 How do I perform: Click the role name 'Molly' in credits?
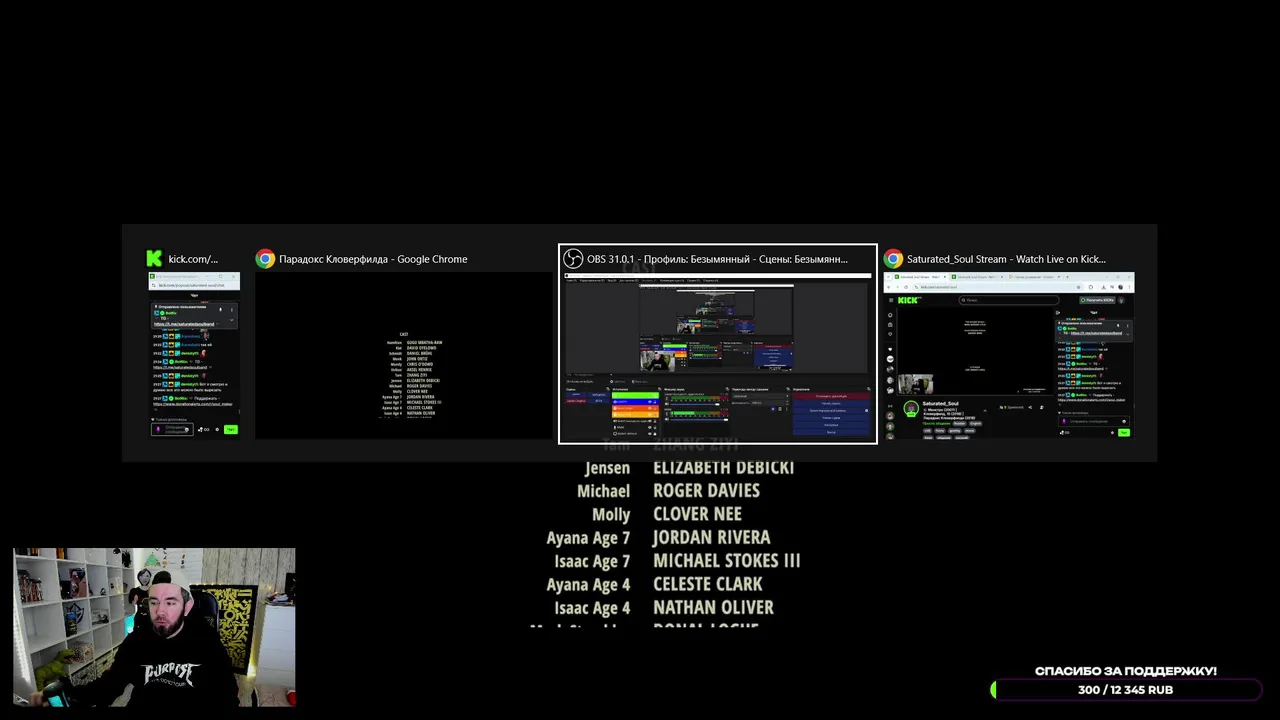coord(611,515)
